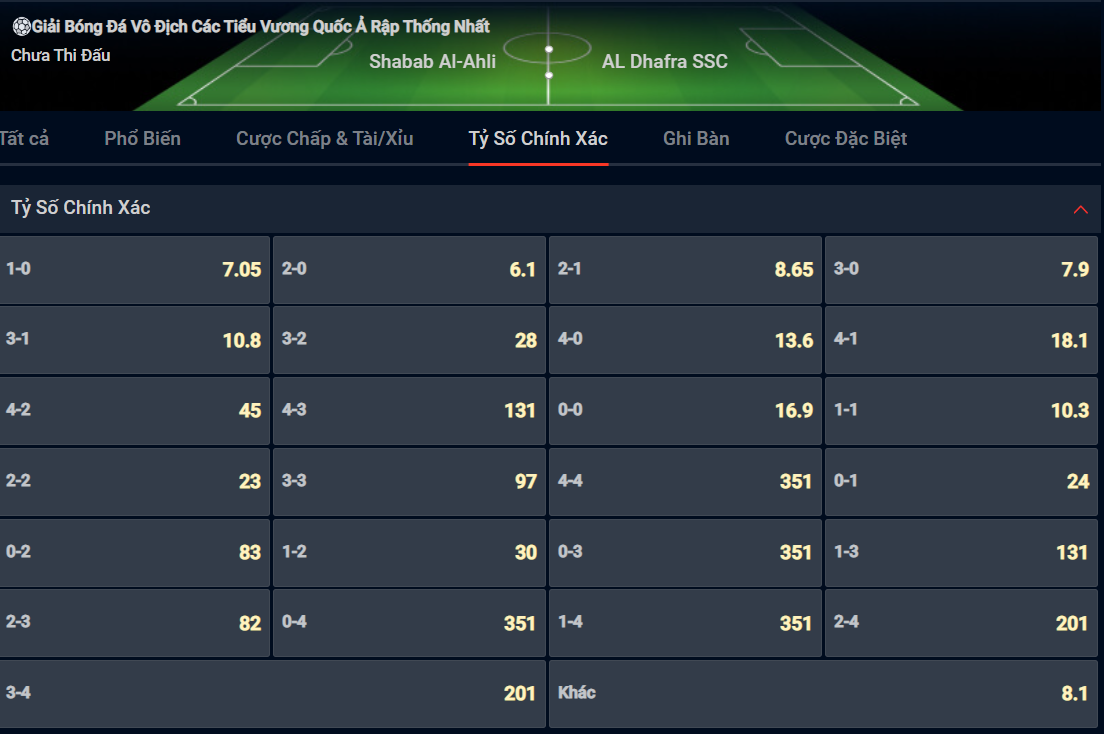Open the Cược Chấp & Tài/Xỉu tab
Screen dimensions: 1104x734
pos(325,138)
